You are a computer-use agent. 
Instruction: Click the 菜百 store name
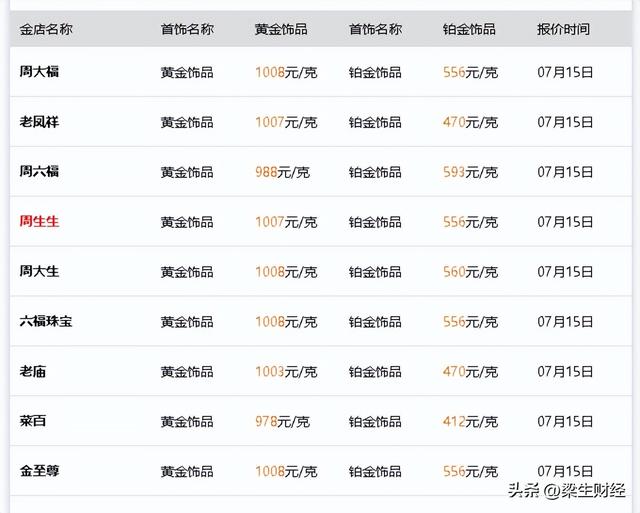[x=33, y=421]
